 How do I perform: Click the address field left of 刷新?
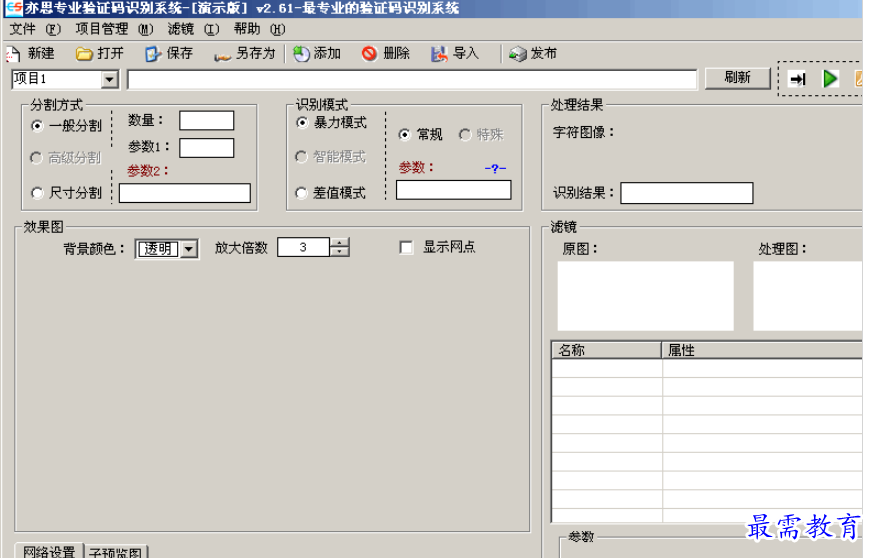click(x=412, y=79)
